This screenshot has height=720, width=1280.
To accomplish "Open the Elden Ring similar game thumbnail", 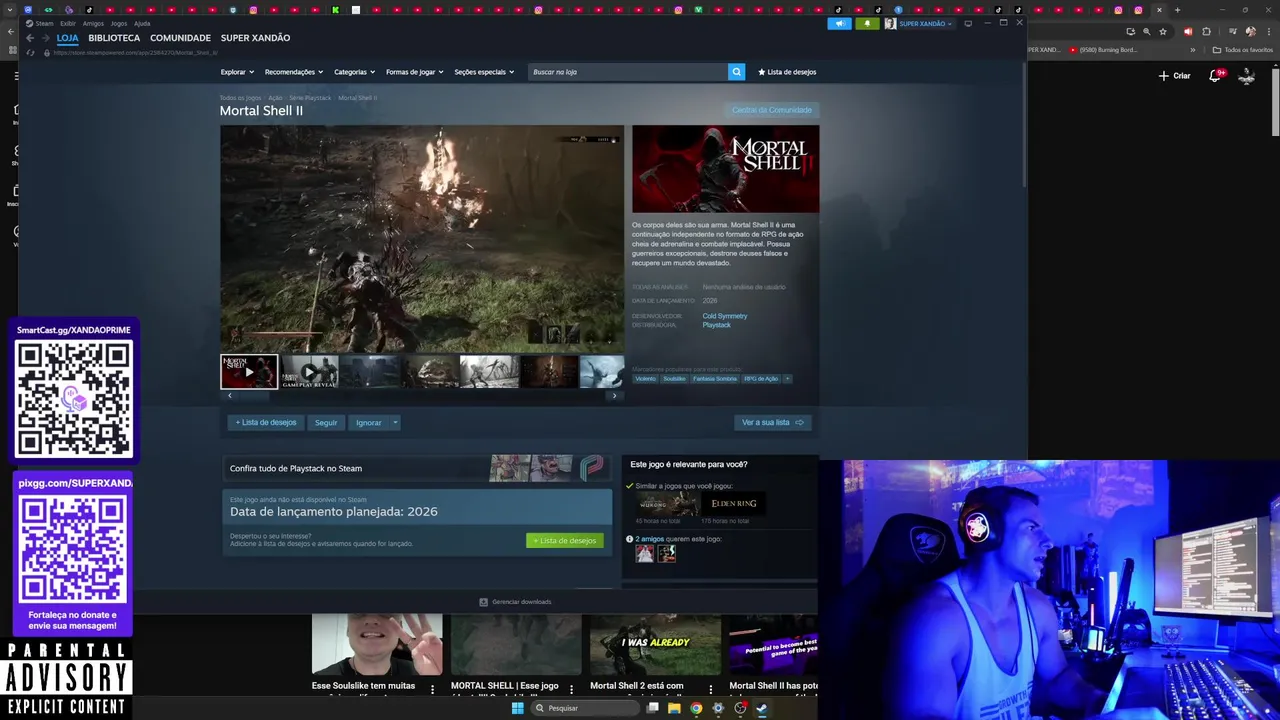I will (x=733, y=503).
